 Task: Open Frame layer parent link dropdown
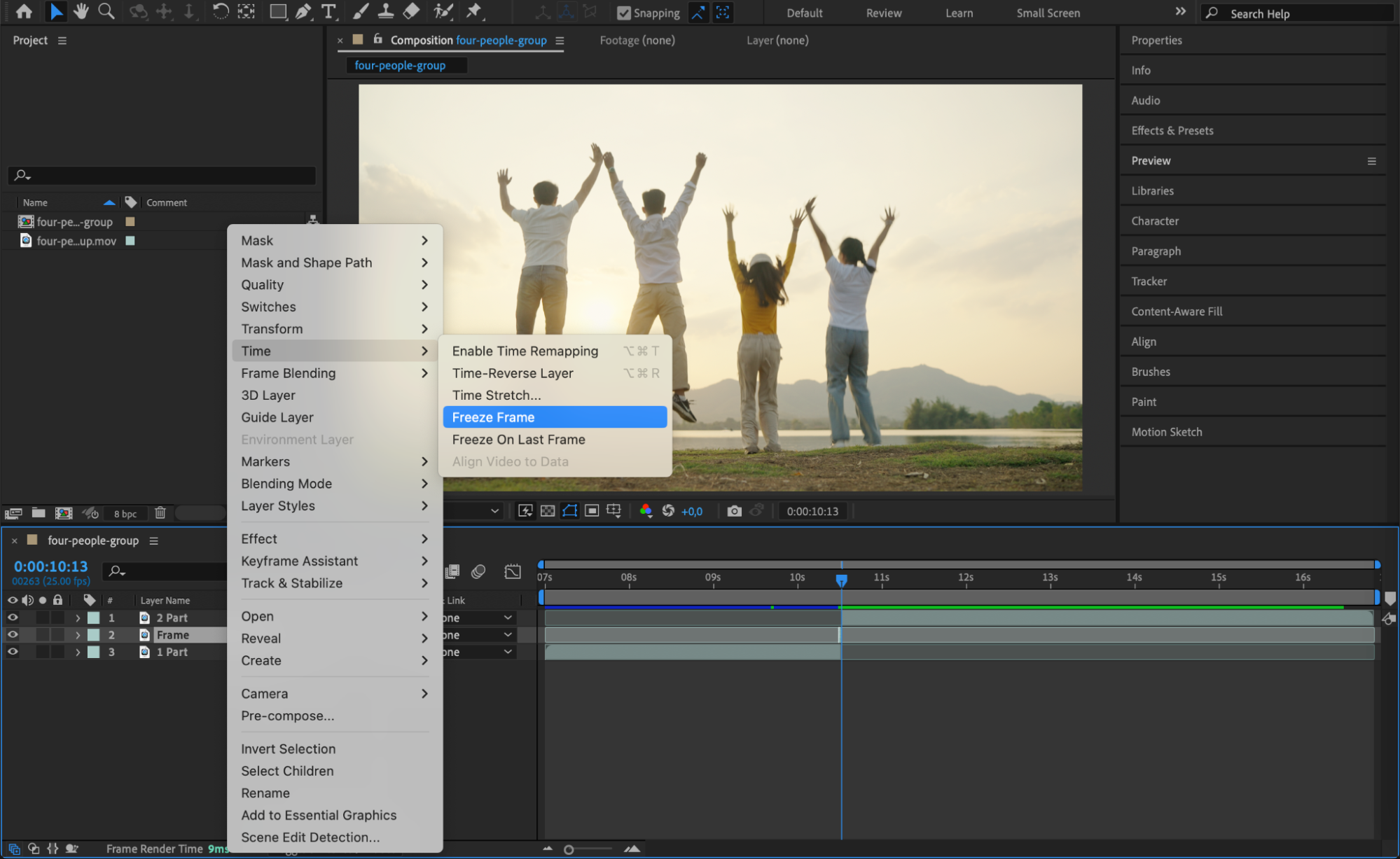click(507, 635)
